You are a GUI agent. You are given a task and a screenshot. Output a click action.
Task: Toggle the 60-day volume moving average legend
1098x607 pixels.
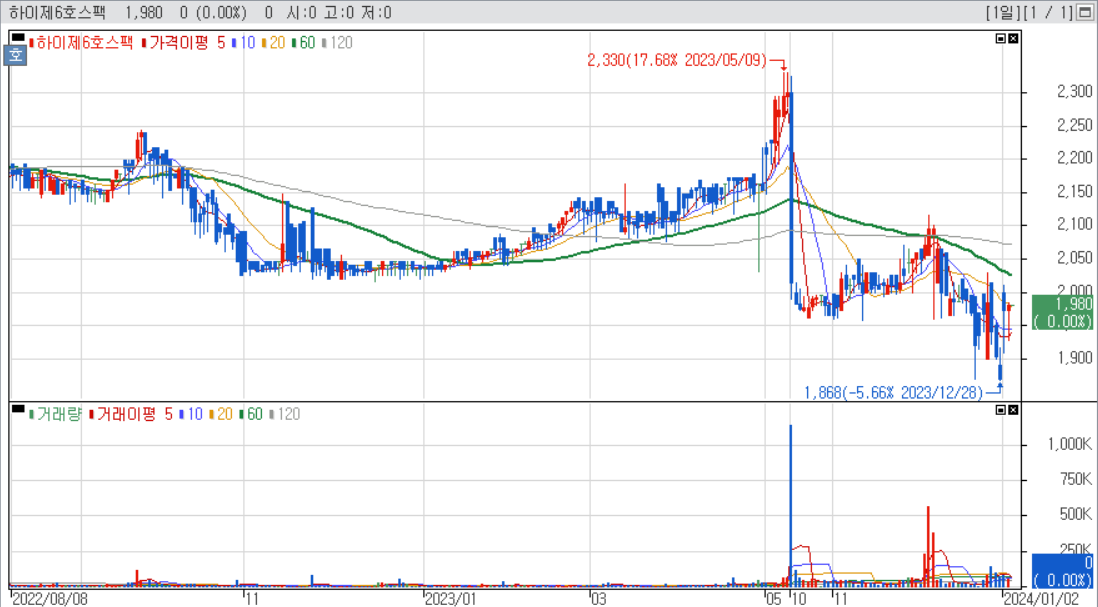pyautogui.click(x=251, y=414)
